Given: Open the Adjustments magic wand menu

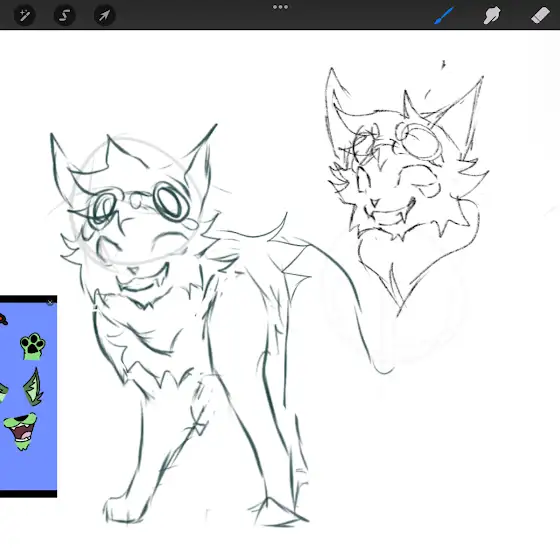Looking at the screenshot, I should click(25, 15).
